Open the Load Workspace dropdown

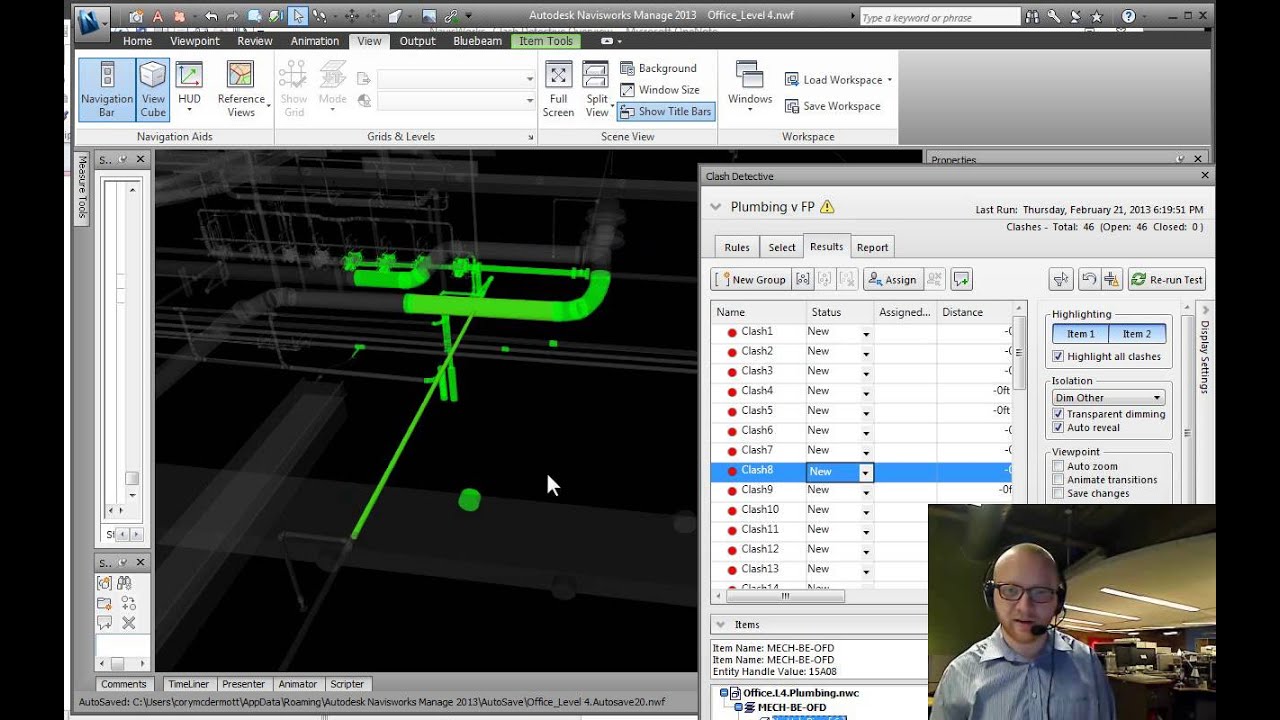838,80
